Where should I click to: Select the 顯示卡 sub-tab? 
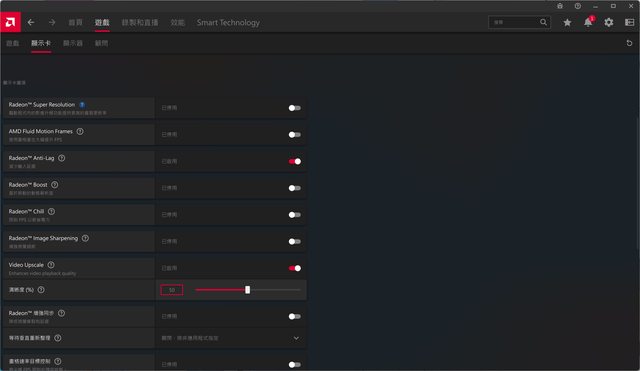click(x=41, y=43)
